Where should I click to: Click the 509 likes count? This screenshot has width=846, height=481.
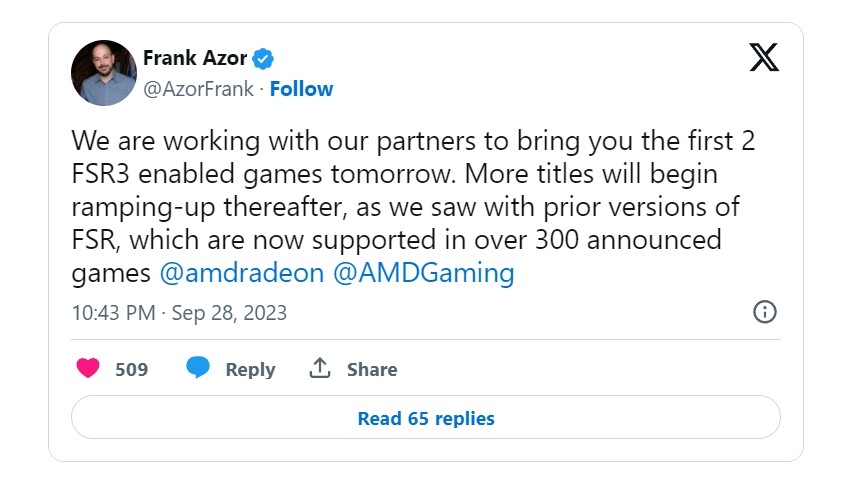point(132,369)
